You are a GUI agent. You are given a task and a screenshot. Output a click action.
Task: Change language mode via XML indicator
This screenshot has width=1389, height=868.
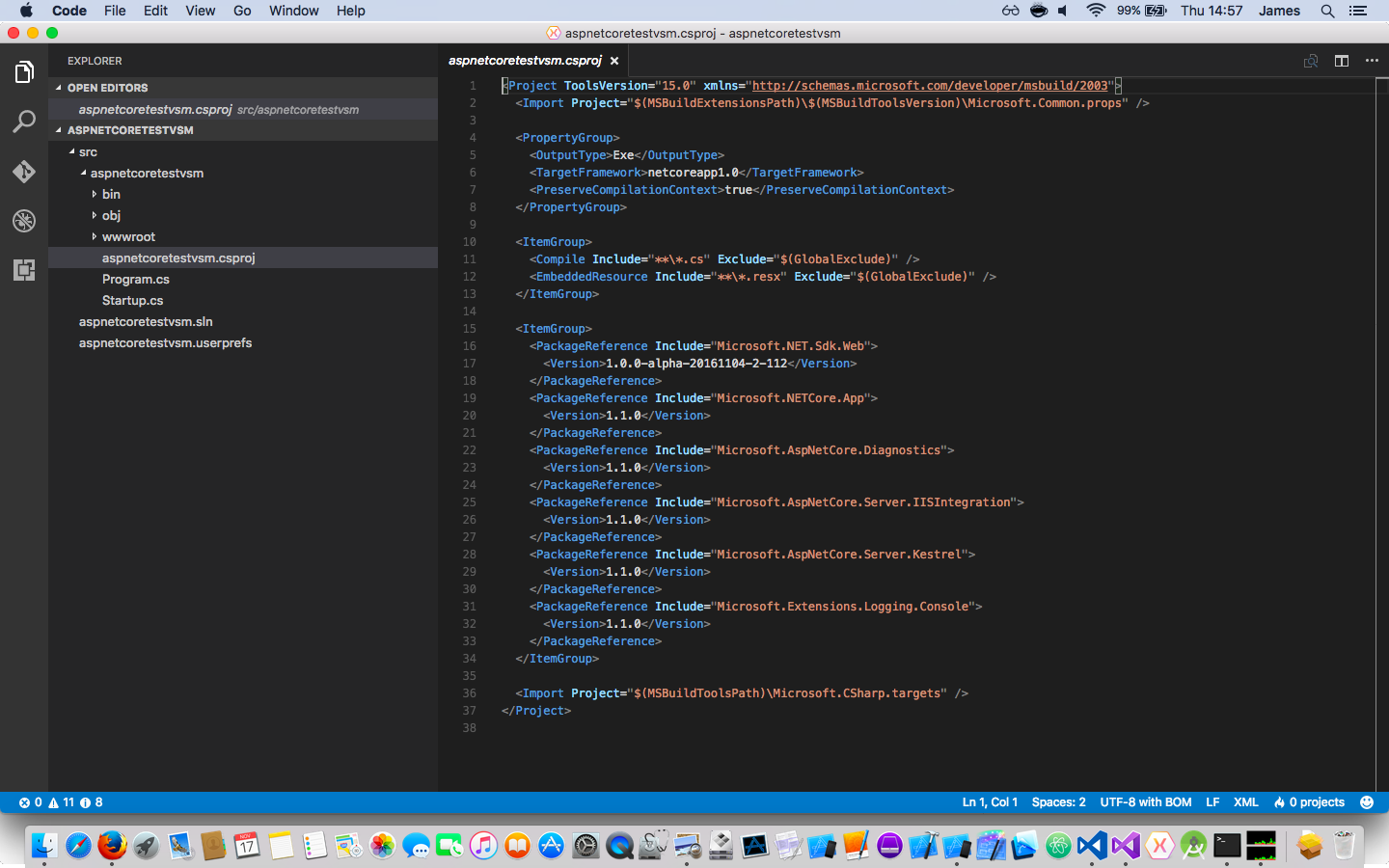click(x=1246, y=802)
